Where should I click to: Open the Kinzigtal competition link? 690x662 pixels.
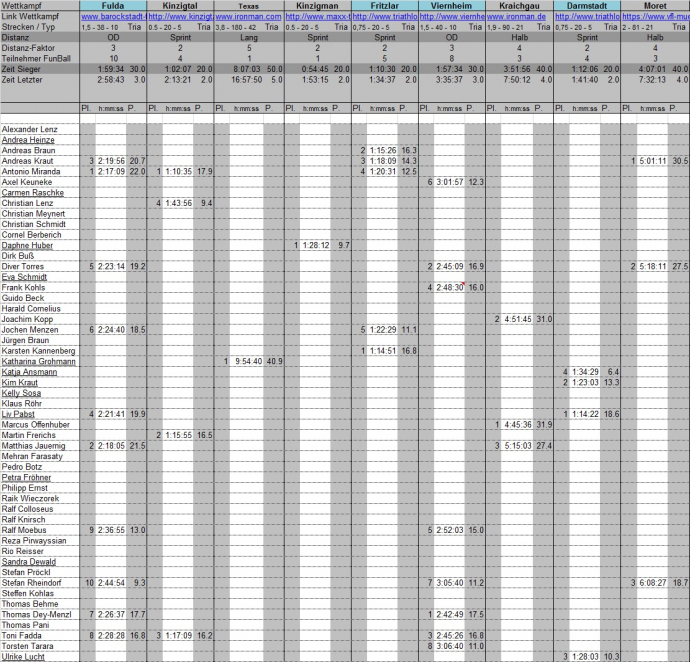181,17
